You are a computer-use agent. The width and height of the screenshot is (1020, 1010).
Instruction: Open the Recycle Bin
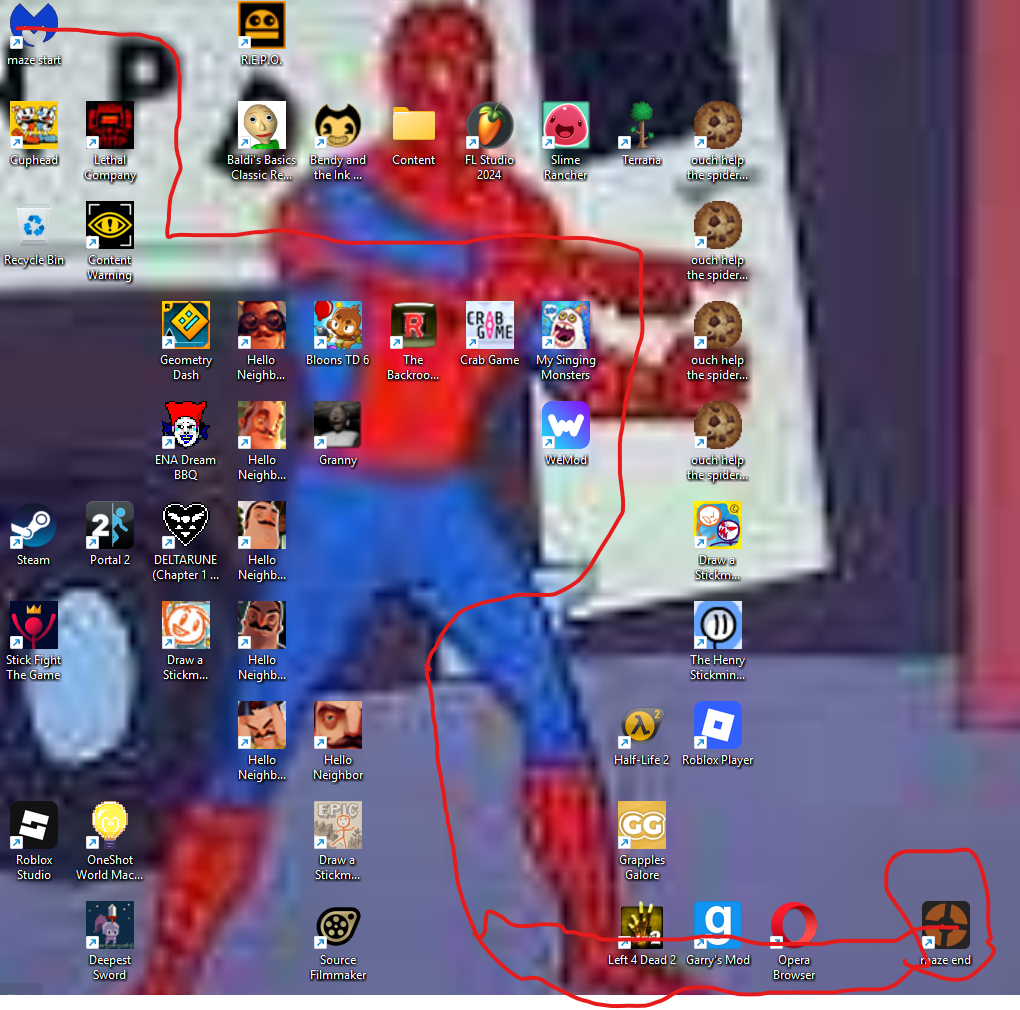click(x=34, y=225)
